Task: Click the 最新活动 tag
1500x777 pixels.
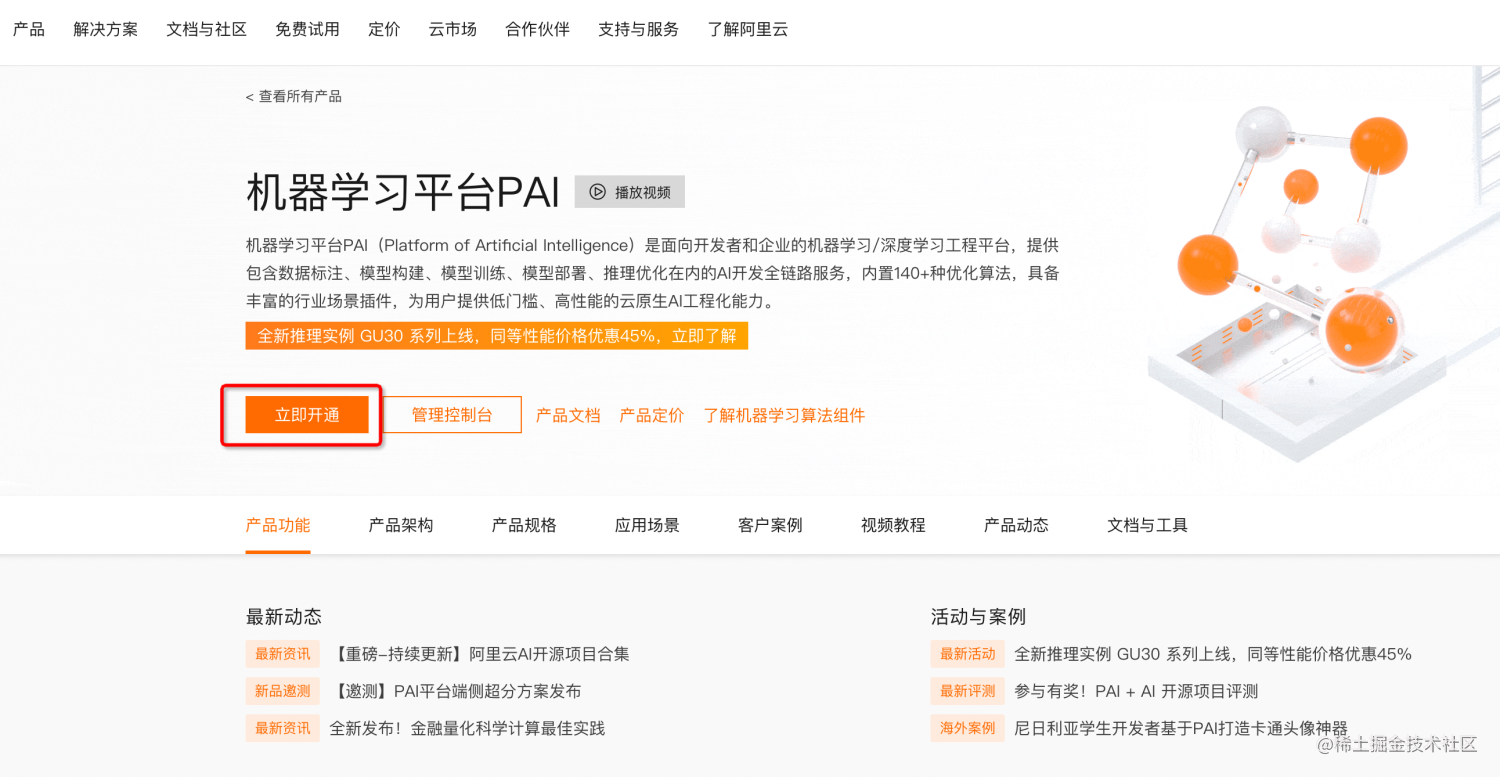Action: 967,654
